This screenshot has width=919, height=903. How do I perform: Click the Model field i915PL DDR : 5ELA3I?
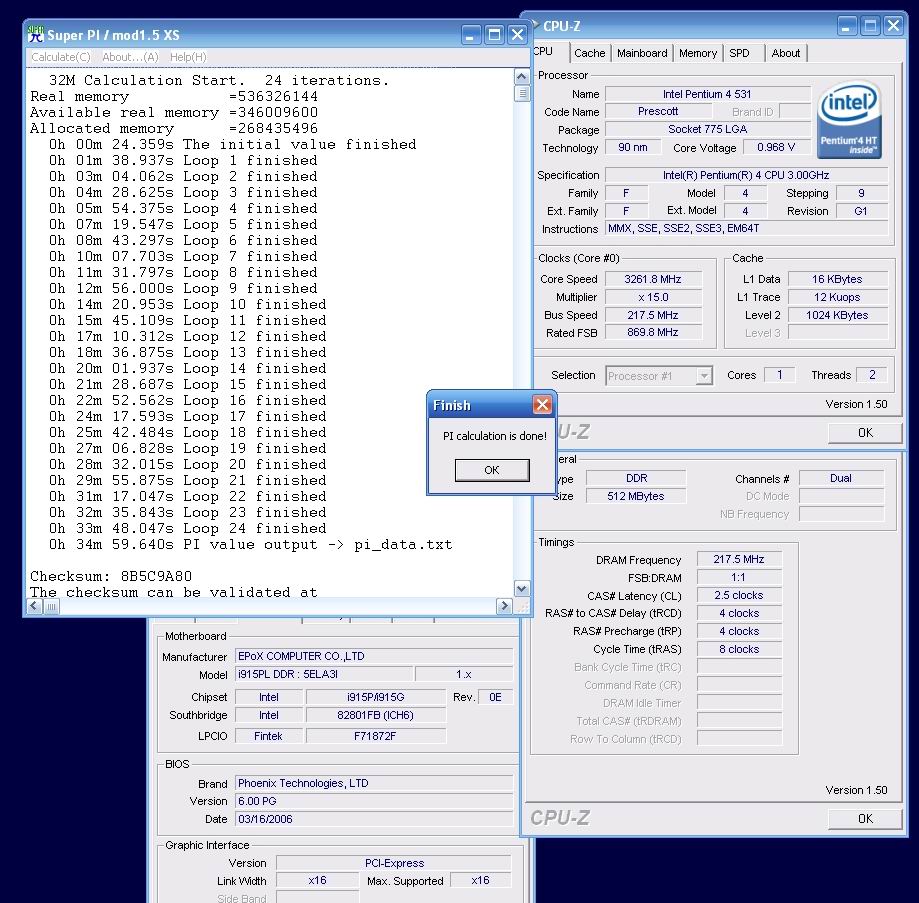tap(324, 674)
